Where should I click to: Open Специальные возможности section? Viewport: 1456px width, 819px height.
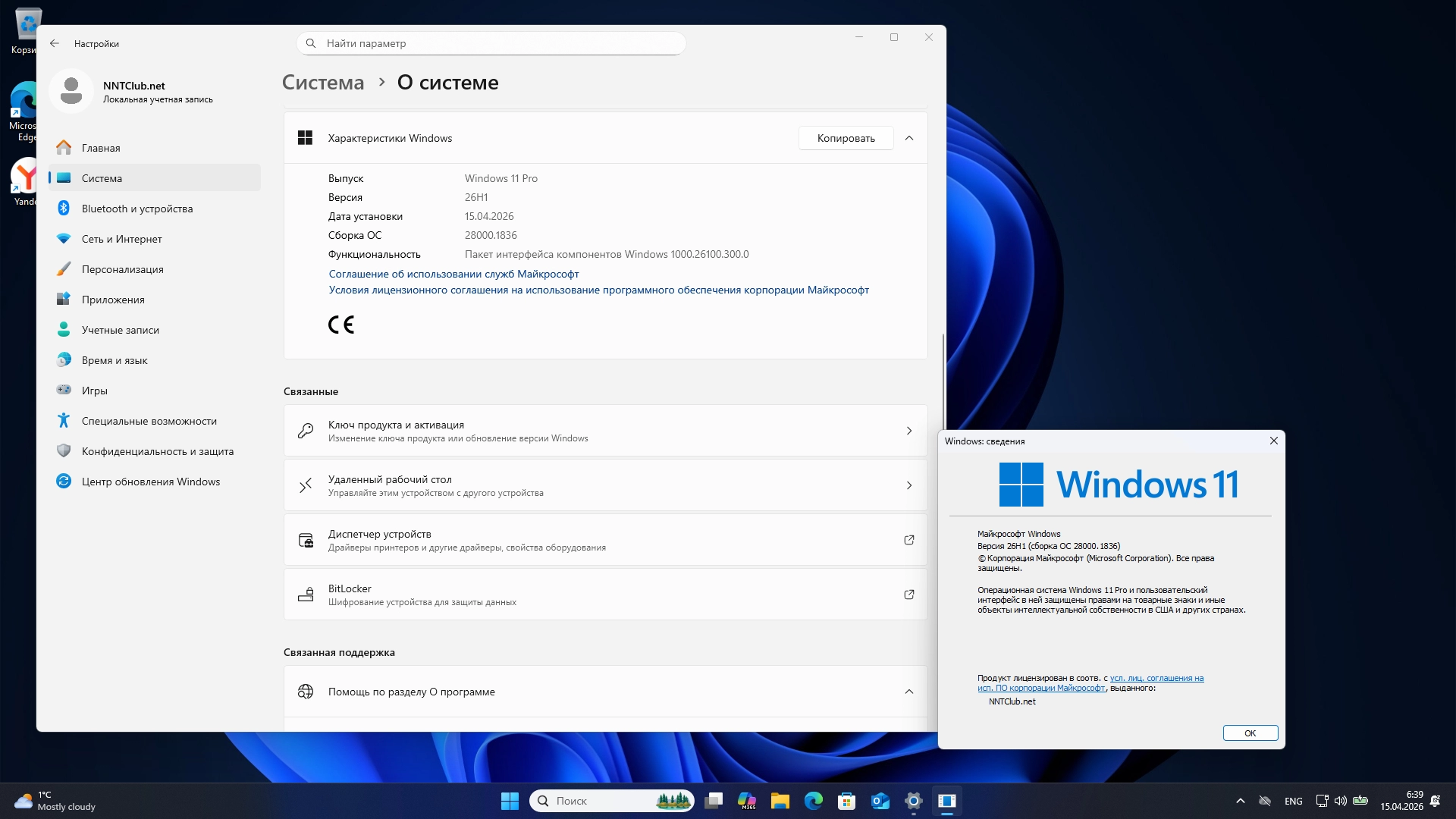[149, 421]
